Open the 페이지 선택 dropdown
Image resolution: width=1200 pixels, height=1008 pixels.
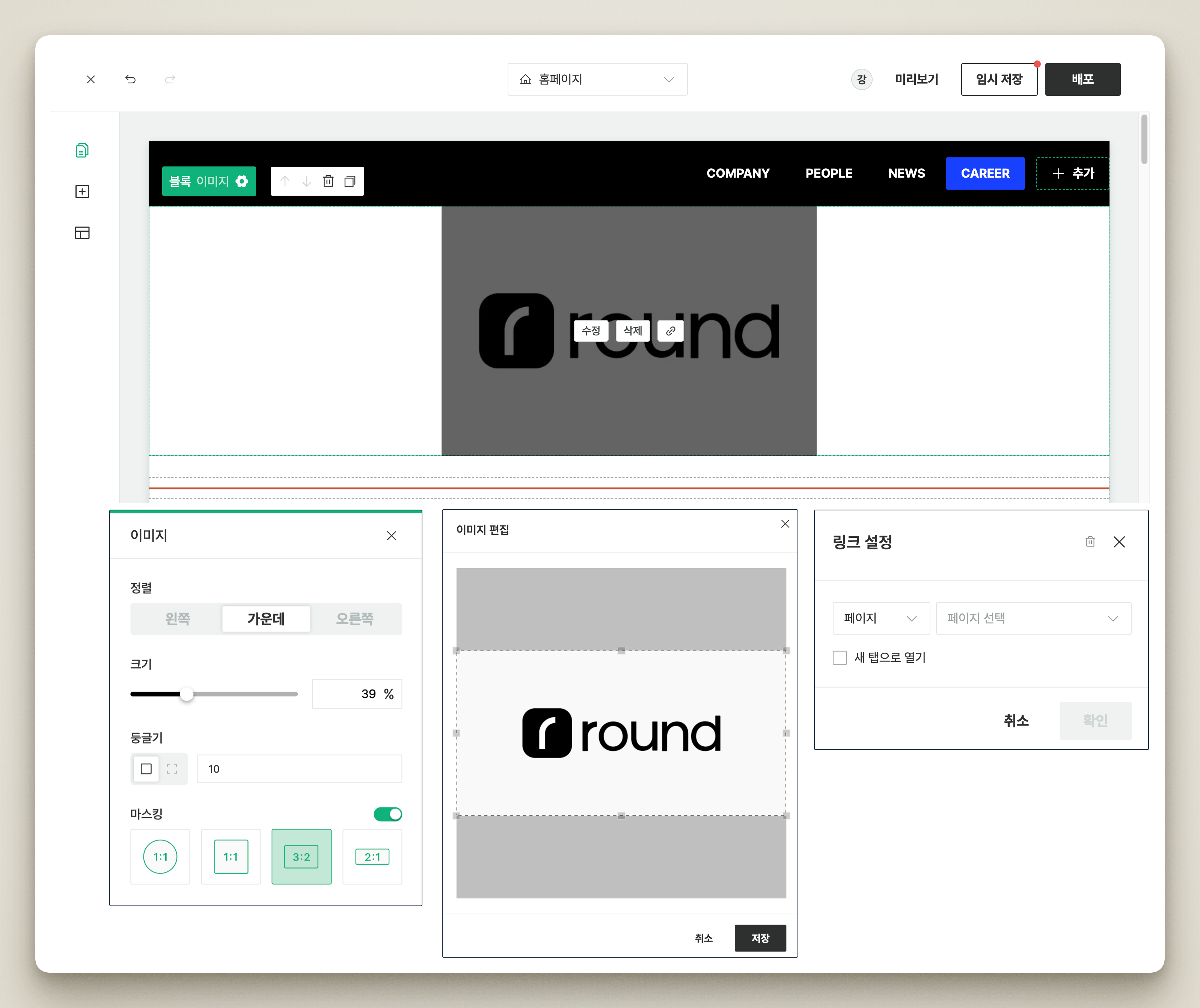pyautogui.click(x=1034, y=618)
